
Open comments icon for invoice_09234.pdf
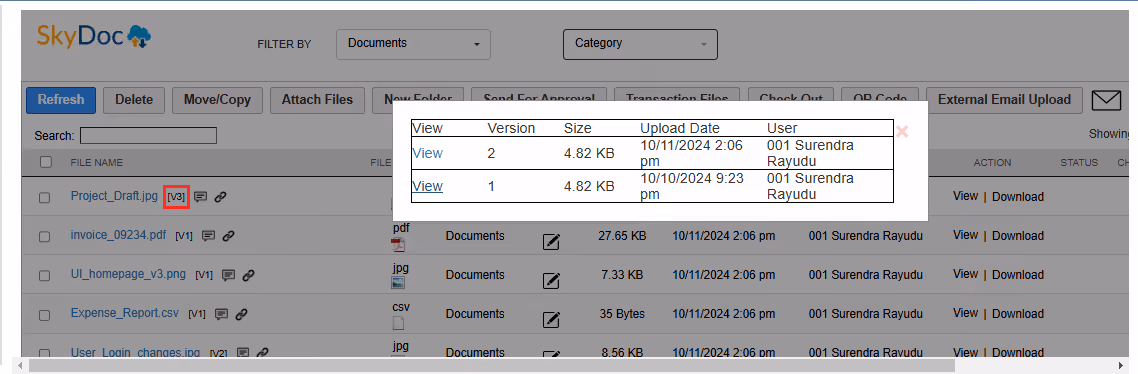208,236
